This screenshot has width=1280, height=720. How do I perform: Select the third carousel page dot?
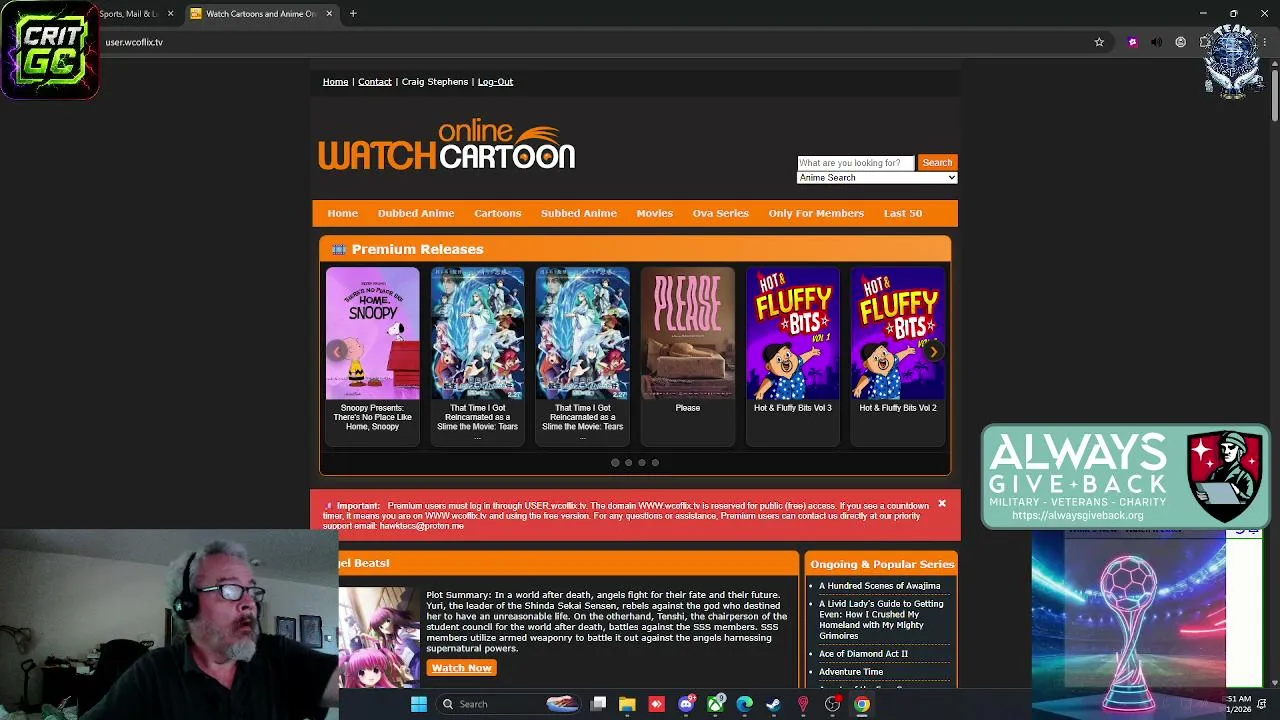(x=642, y=462)
